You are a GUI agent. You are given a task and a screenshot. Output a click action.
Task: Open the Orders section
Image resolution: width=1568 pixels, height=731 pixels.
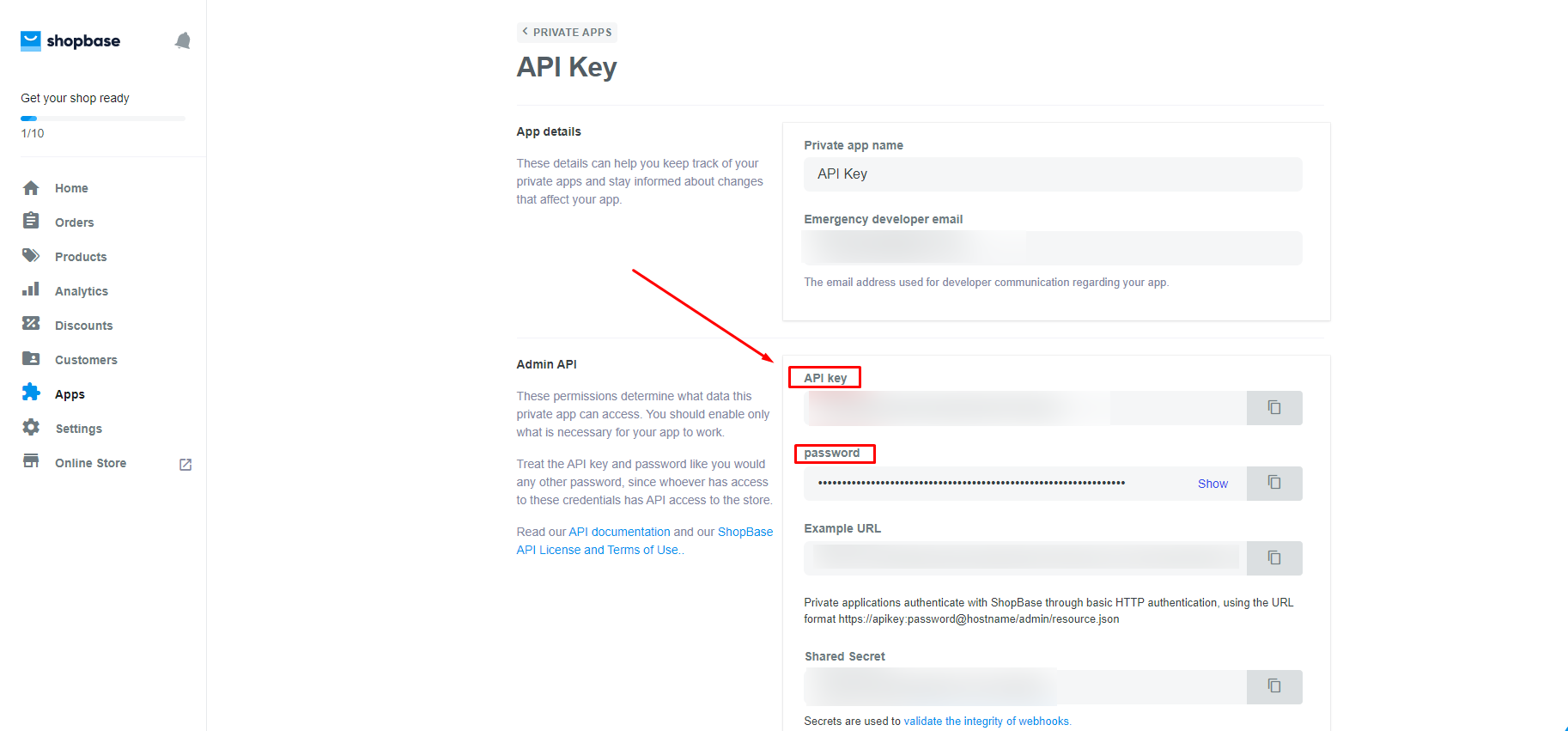tap(74, 222)
